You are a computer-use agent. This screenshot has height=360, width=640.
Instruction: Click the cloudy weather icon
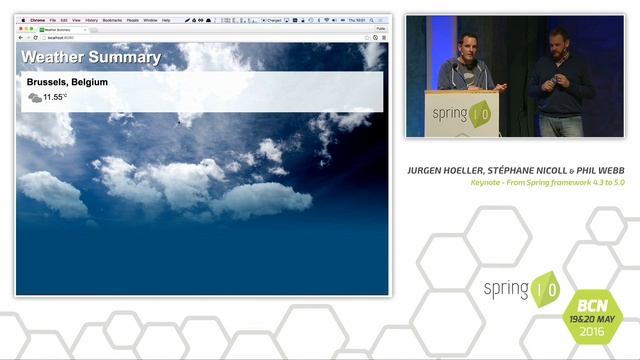click(35, 98)
